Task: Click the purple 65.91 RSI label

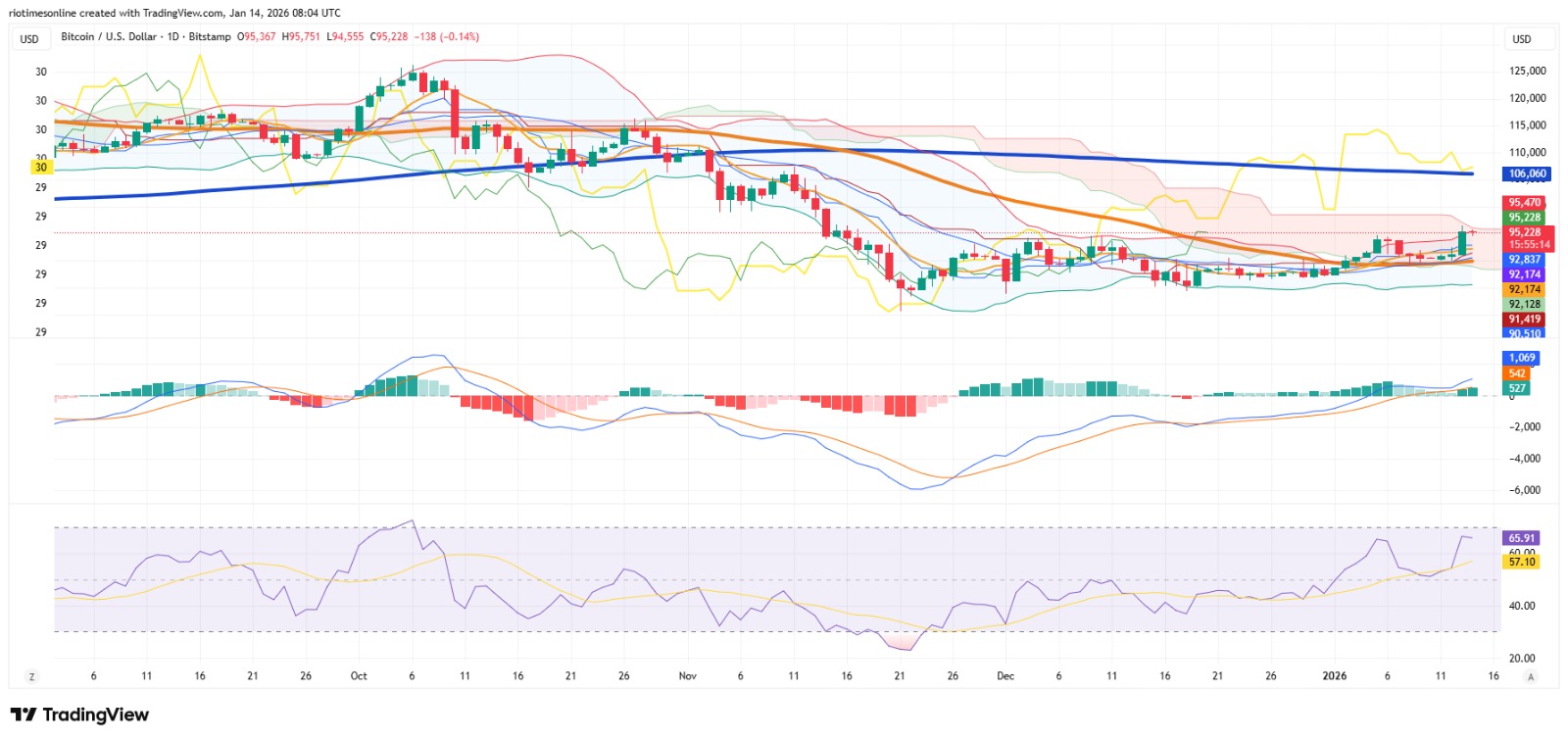Action: pyautogui.click(x=1521, y=538)
